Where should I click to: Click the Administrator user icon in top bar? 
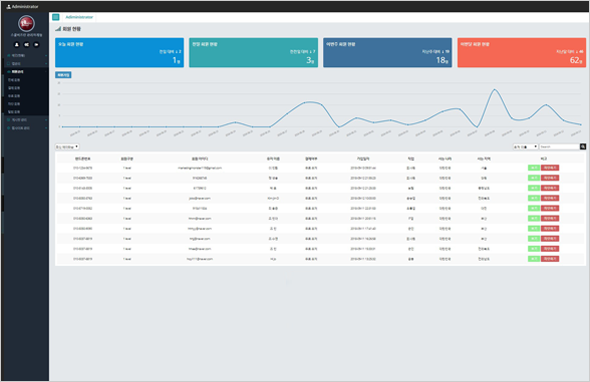(9, 6)
